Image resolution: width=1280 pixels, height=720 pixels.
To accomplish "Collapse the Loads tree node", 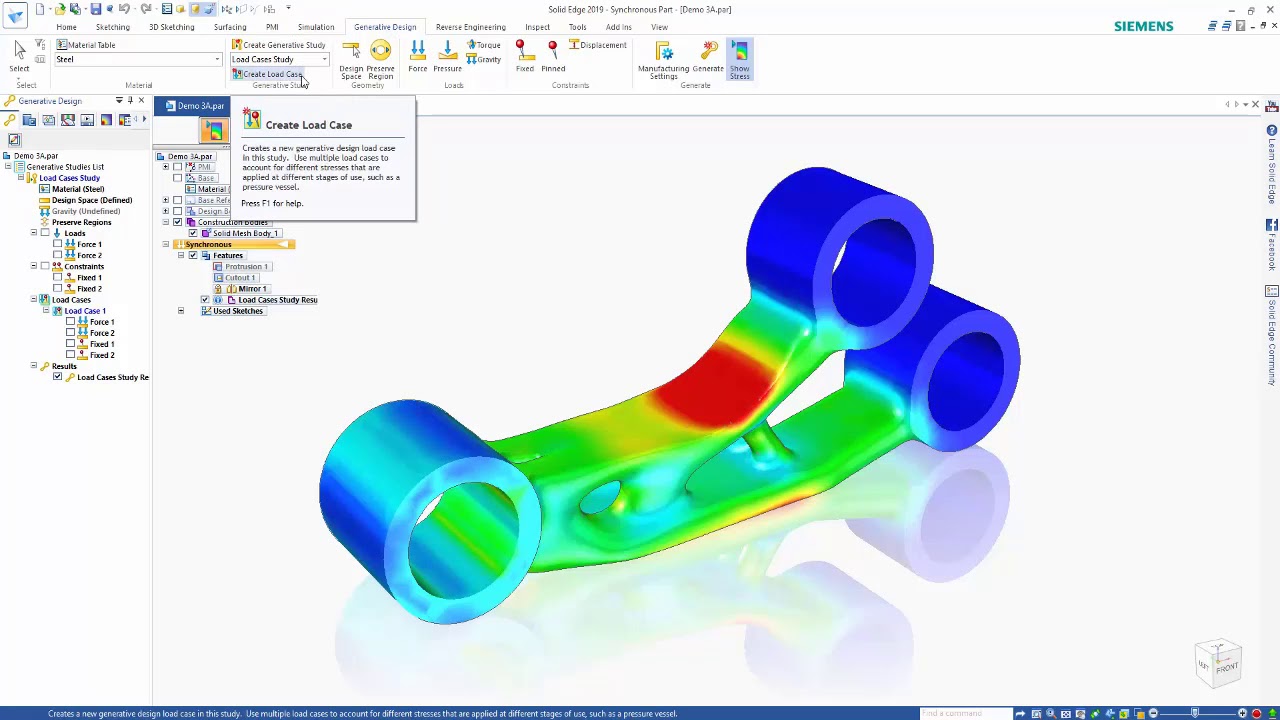I will pyautogui.click(x=33, y=233).
